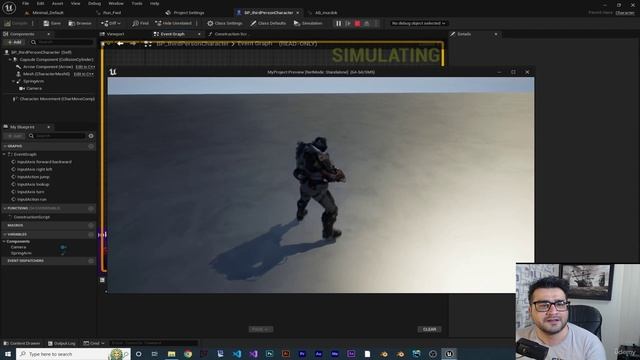Add a new macro with plus icon
Screen dimensions: 640x360
pyautogui.click(x=91, y=225)
